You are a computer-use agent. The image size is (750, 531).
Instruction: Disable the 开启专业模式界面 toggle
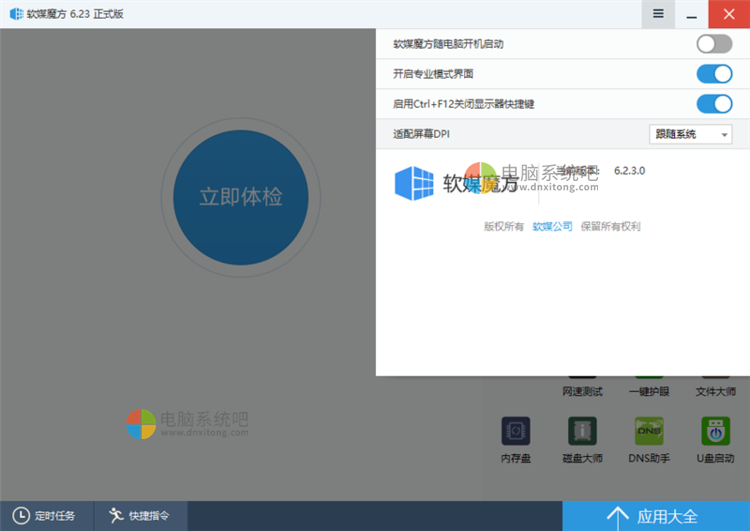(x=714, y=74)
